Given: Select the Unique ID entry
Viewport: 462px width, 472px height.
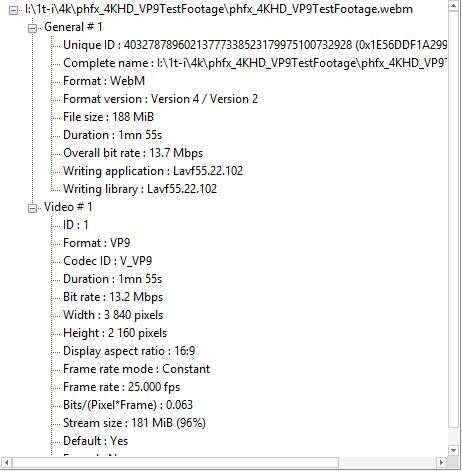Looking at the screenshot, I should coord(255,45).
